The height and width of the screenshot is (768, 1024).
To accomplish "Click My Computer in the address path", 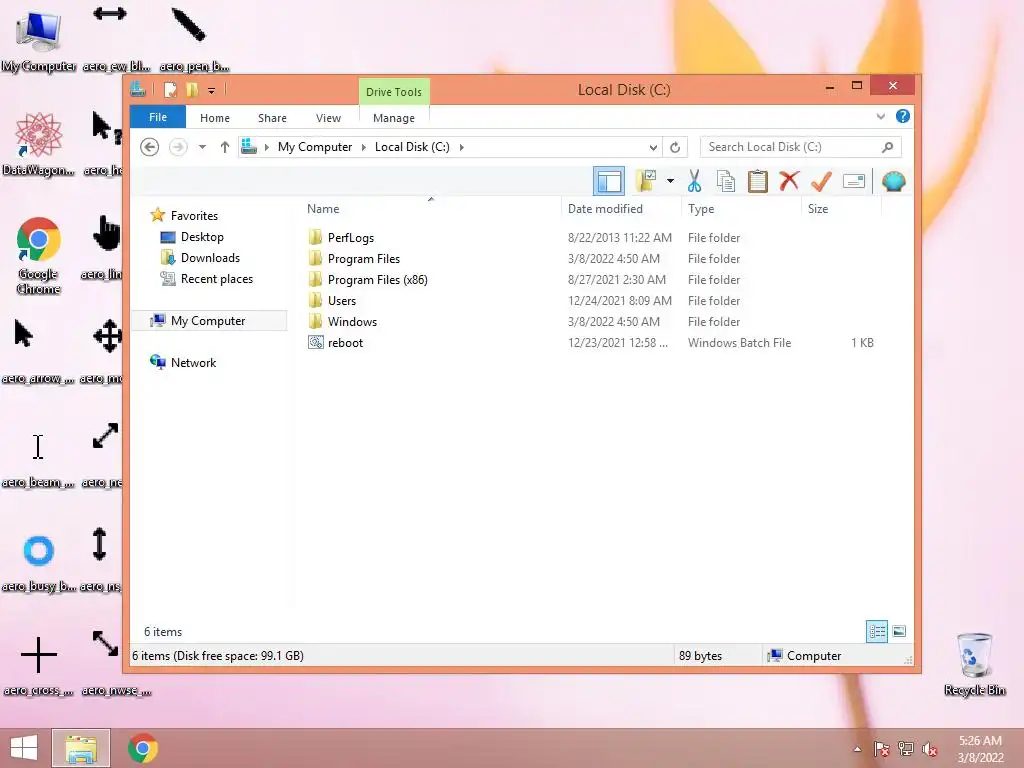I will point(315,147).
